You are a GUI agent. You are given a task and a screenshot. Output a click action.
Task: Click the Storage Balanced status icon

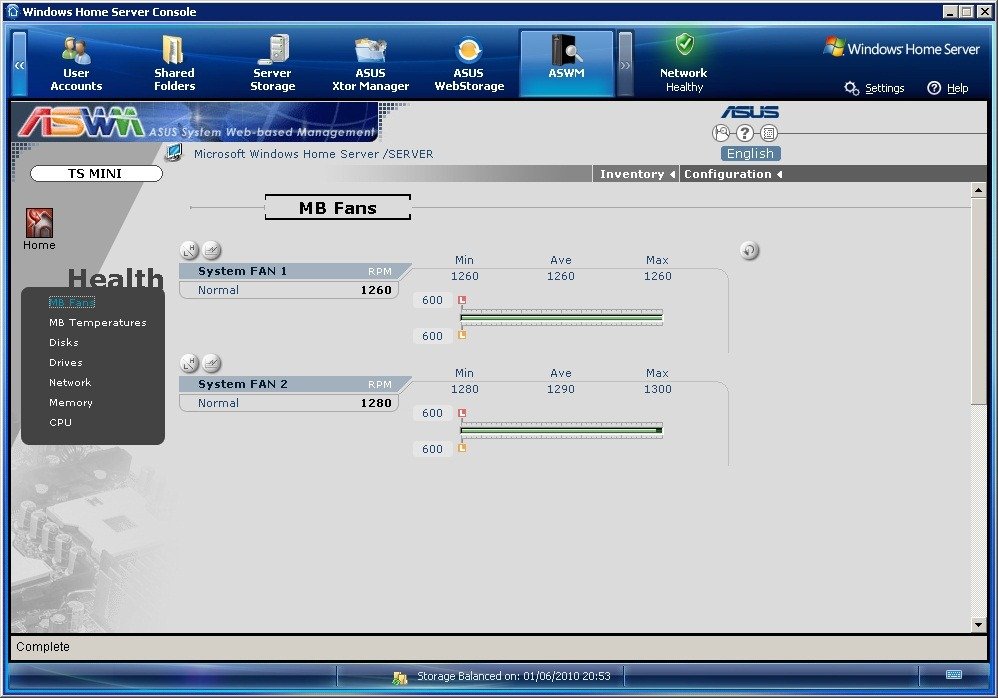tap(400, 678)
